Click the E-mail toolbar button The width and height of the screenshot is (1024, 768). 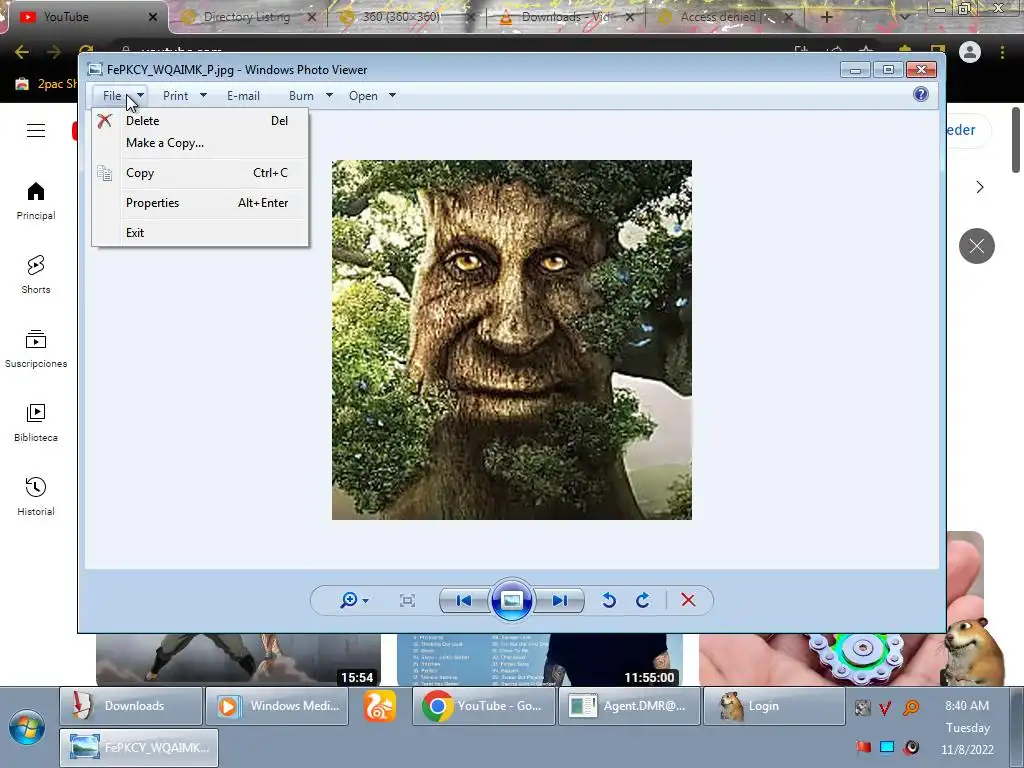point(243,96)
